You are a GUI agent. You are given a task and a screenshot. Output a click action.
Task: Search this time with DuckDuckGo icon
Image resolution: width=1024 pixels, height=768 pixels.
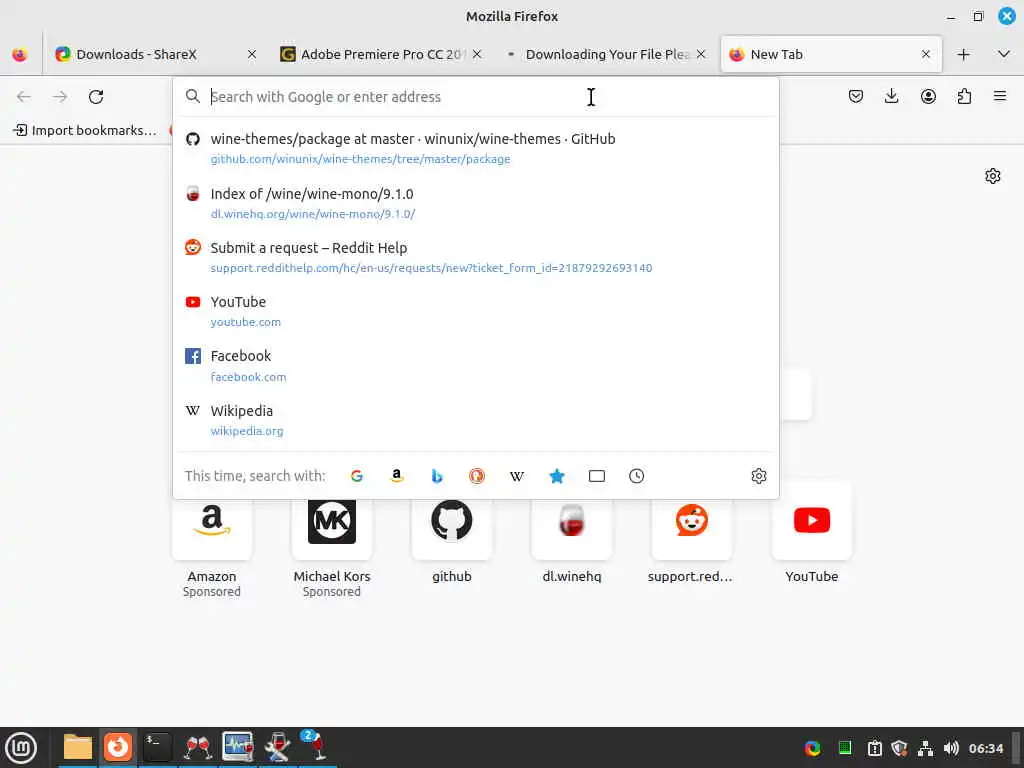[x=477, y=476]
